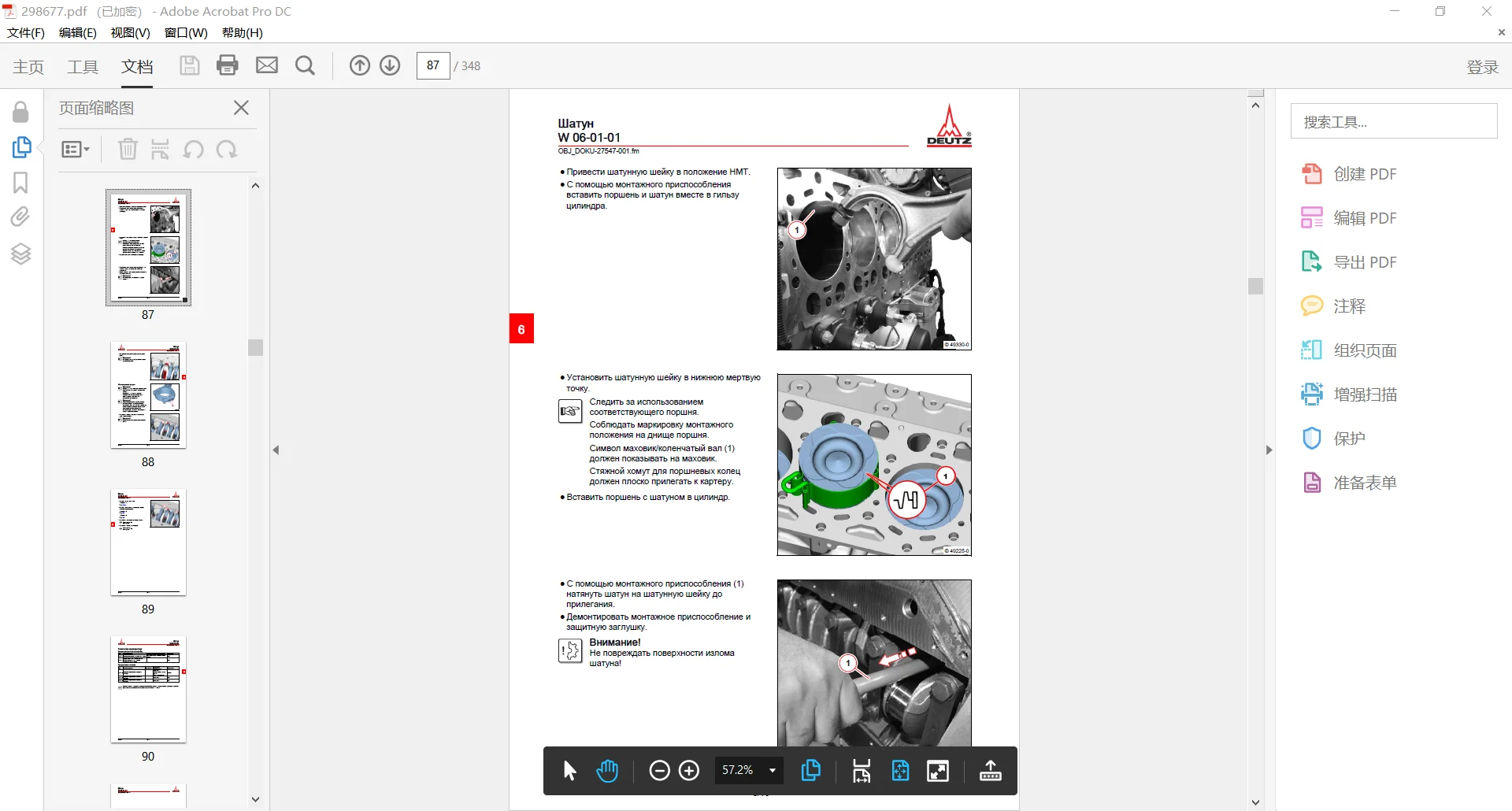The image size is (1512, 811).
Task: Delete selected page with trash icon
Action: coord(128,149)
